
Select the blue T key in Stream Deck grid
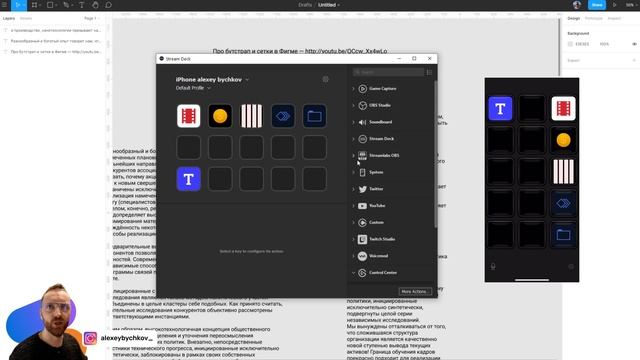189,179
